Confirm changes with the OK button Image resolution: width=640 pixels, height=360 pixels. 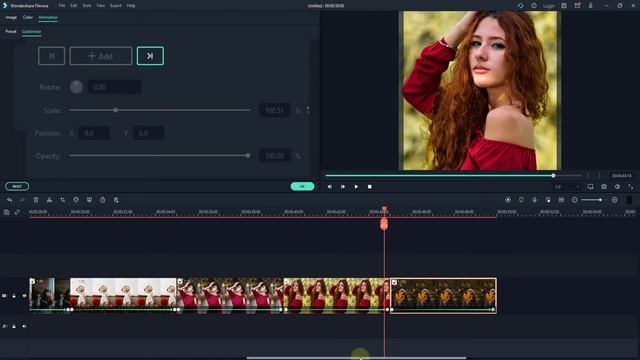click(302, 186)
